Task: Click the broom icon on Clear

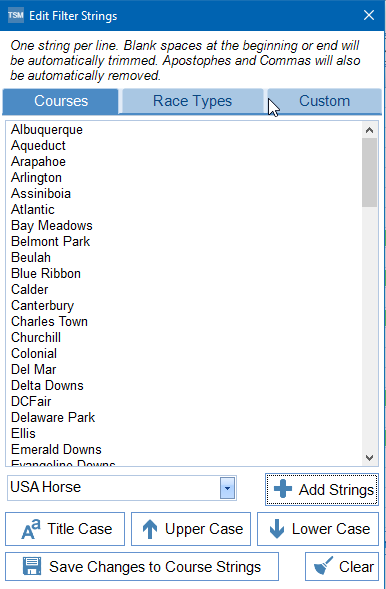Action: click(x=323, y=566)
